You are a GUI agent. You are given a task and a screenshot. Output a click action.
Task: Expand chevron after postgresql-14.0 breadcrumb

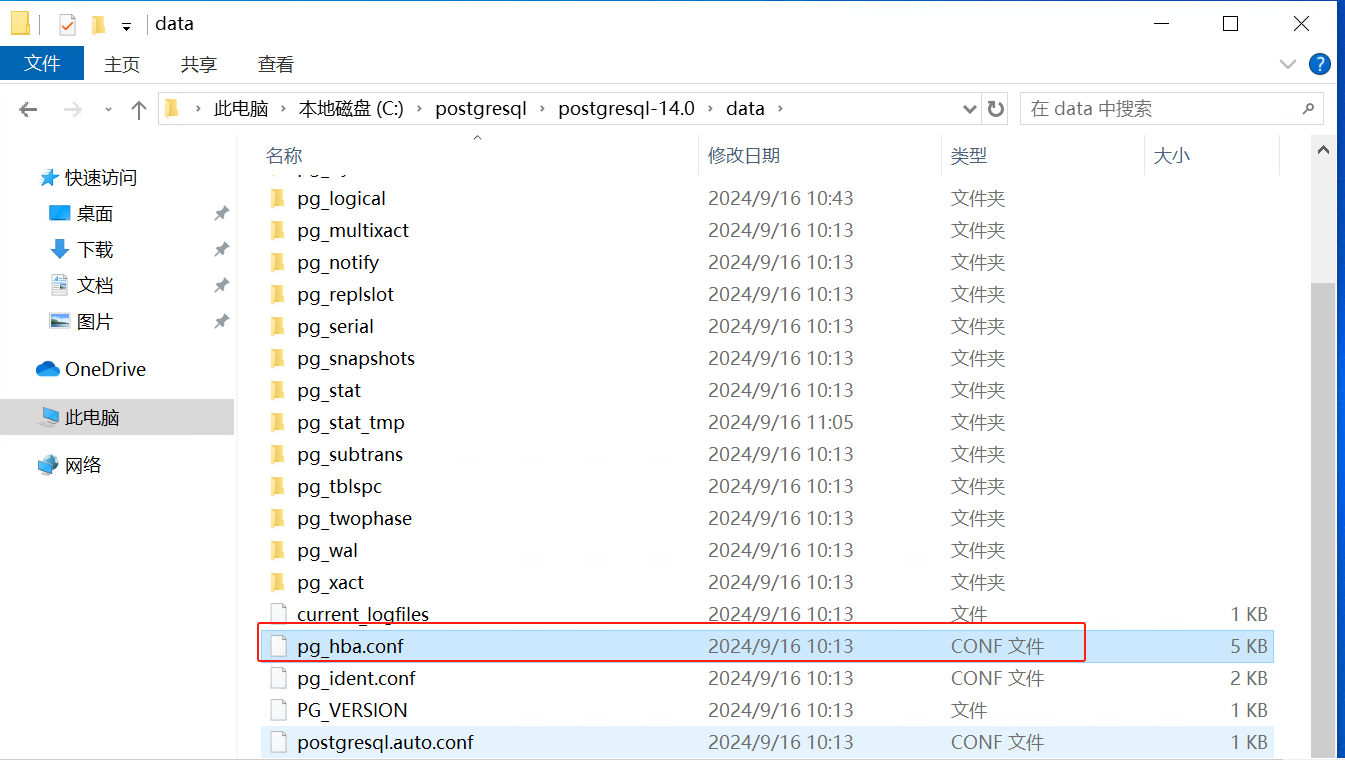(711, 109)
